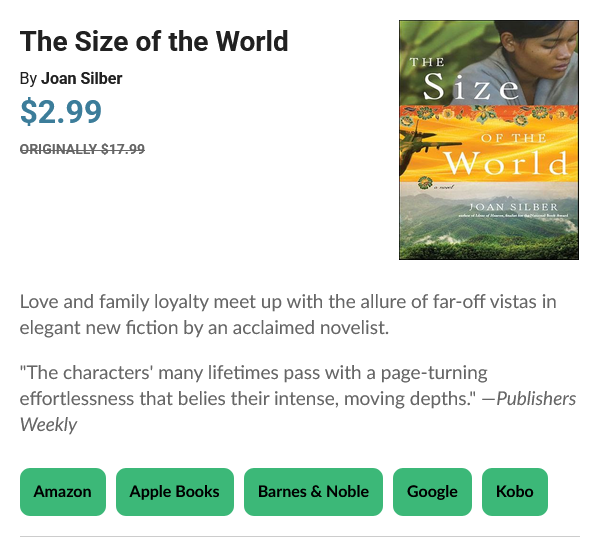The height and width of the screenshot is (539, 600).
Task: Click the struck-through Originally $17.99 text
Action: click(x=82, y=149)
